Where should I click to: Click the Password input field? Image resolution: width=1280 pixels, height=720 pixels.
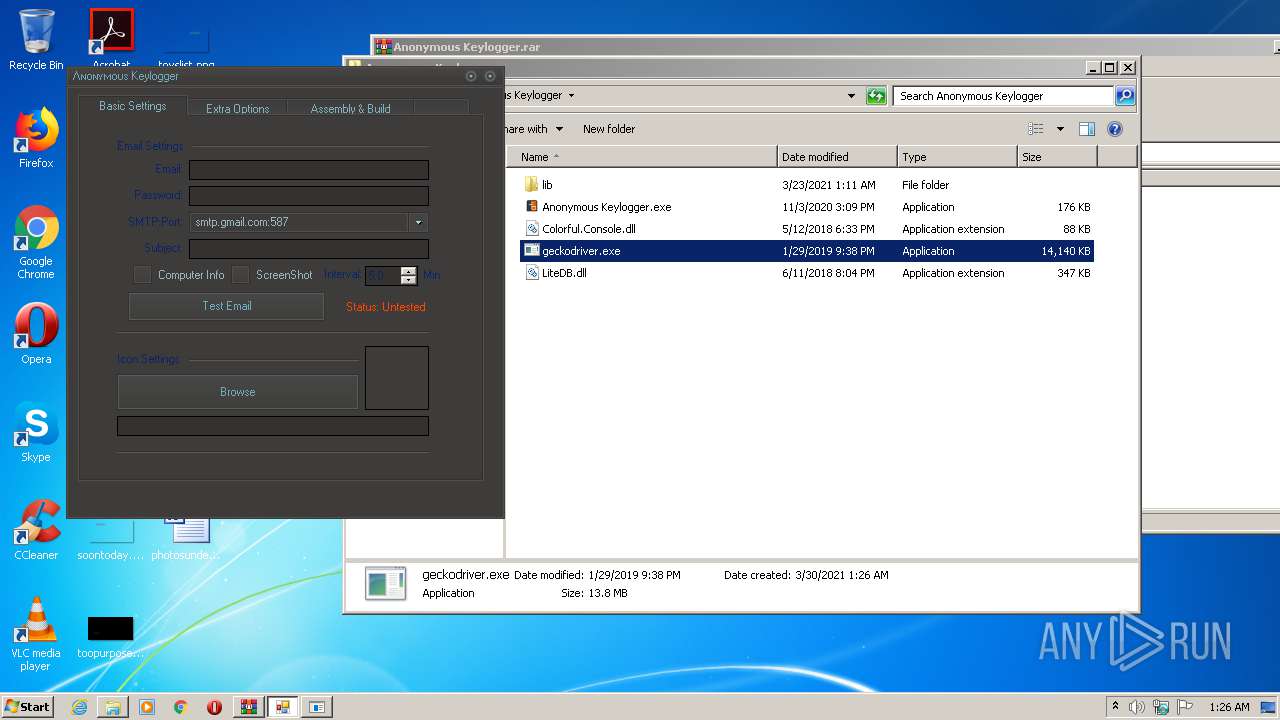click(309, 196)
